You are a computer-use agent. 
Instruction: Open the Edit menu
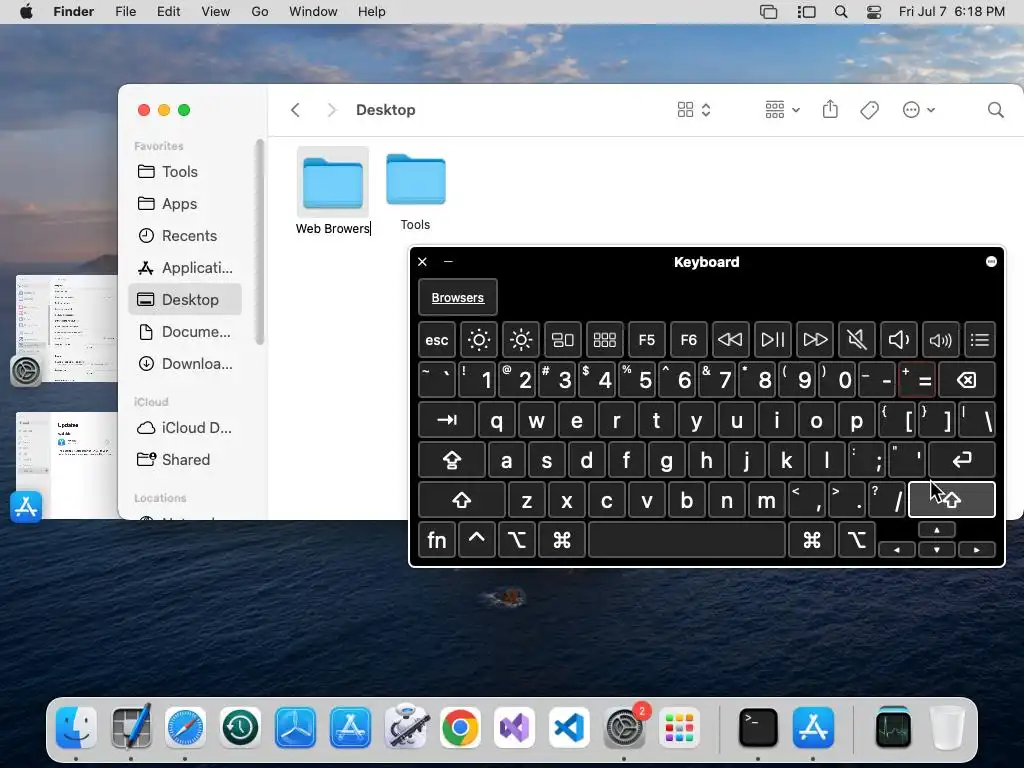pos(168,12)
